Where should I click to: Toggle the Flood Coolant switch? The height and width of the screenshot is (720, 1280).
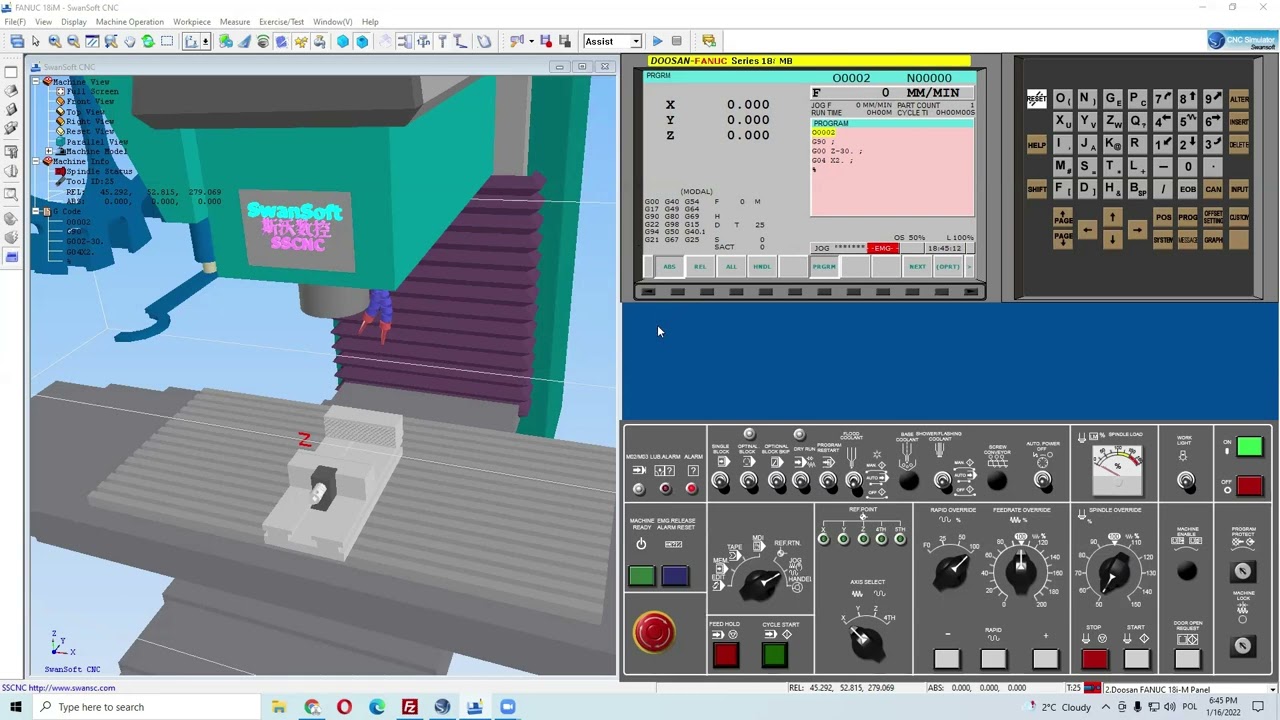[853, 482]
